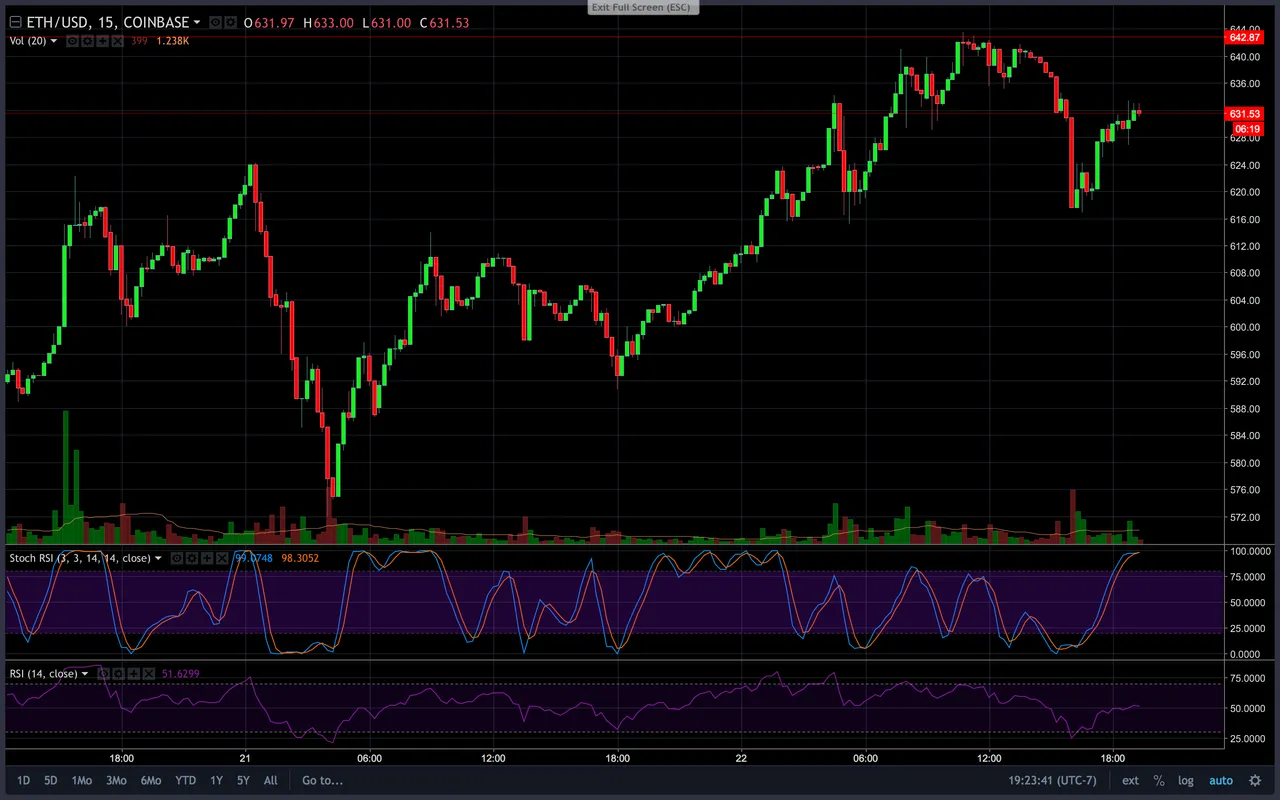Click the open price O631.97
Viewport: 1280px width, 800px height.
click(x=269, y=22)
